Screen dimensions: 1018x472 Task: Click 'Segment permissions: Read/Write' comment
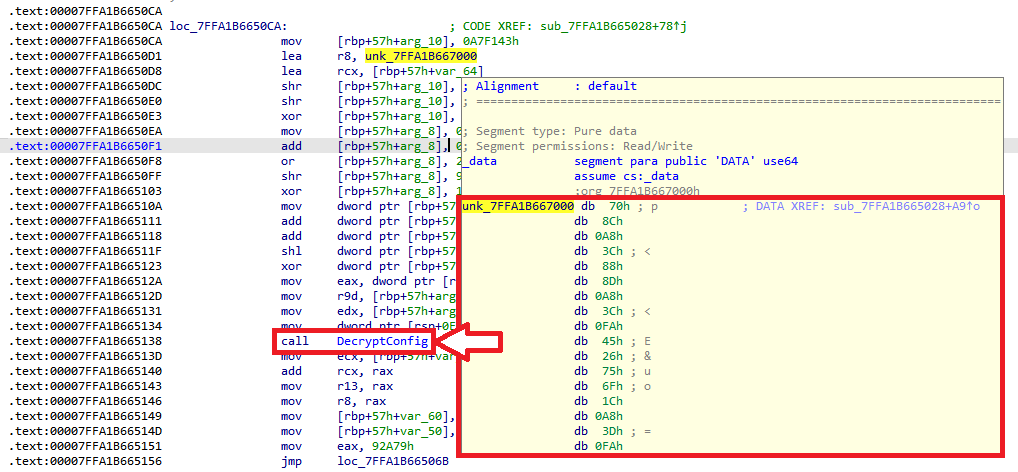coord(578,147)
